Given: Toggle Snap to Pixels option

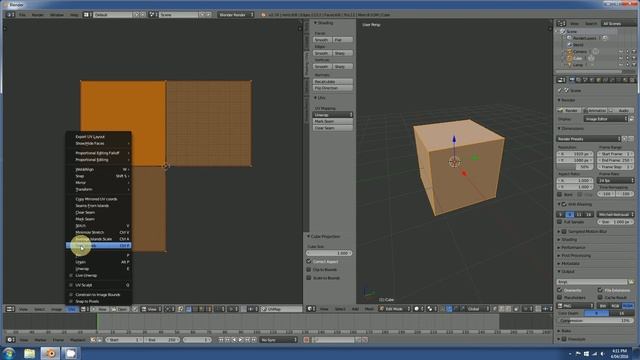Looking at the screenshot, I should [71, 302].
